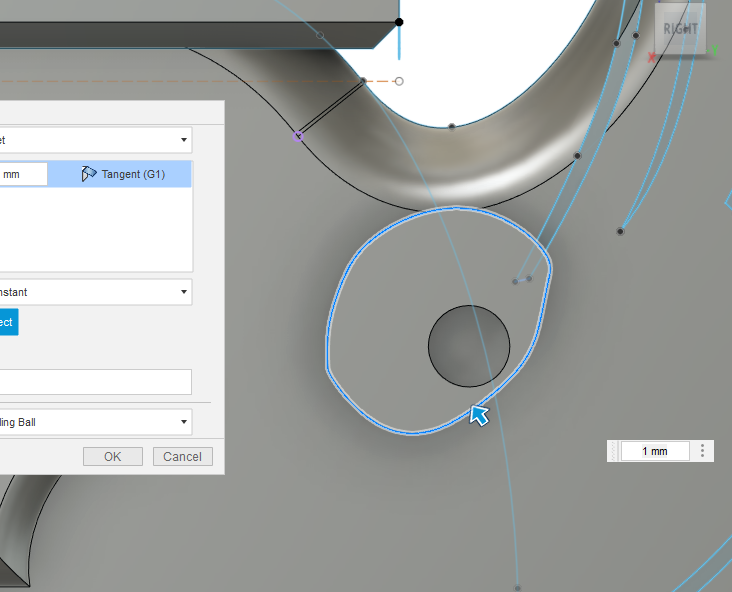This screenshot has width=732, height=592.
Task: Click the RIGHT face of the view cube
Action: coord(680,28)
